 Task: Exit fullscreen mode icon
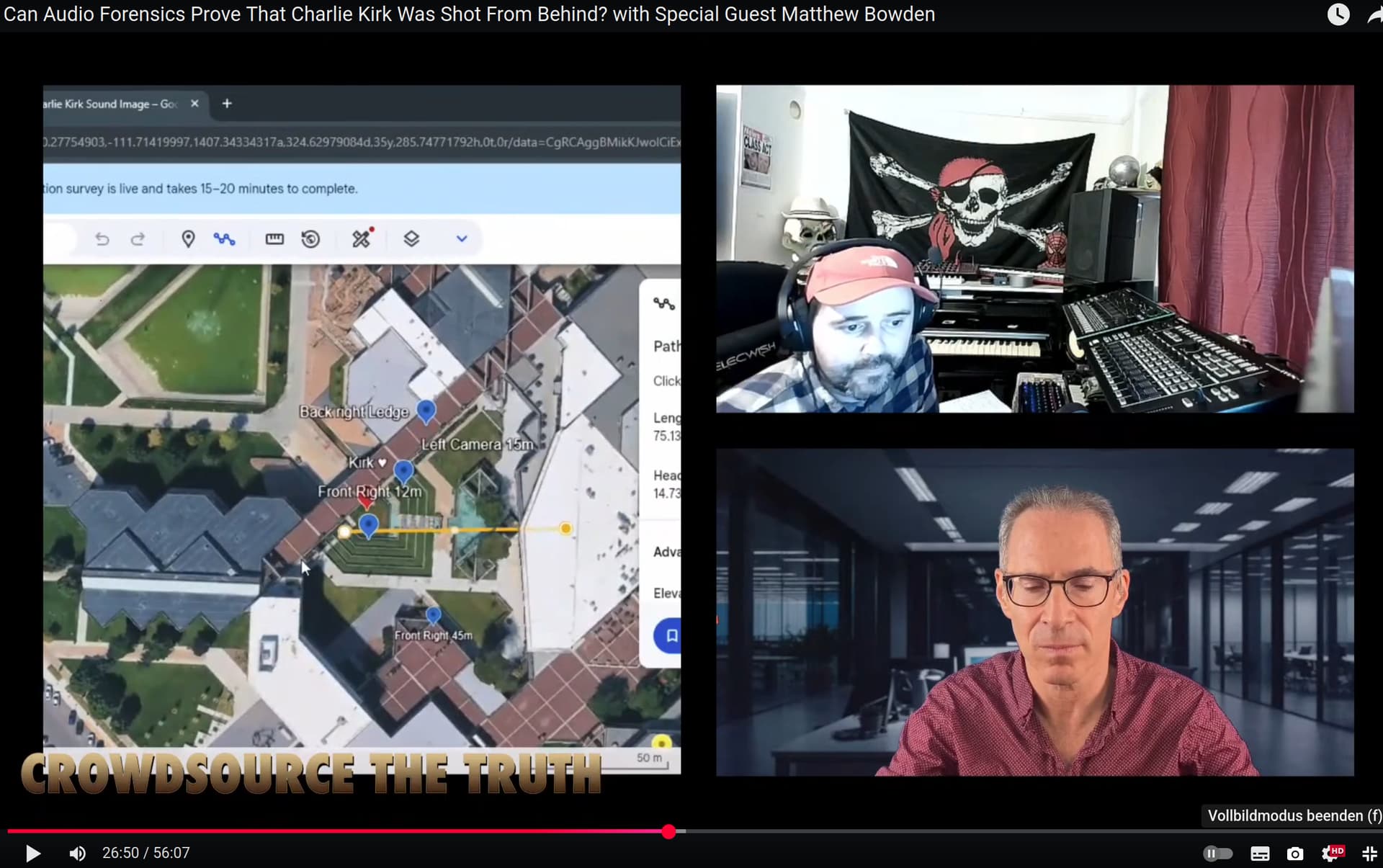coord(1369,854)
